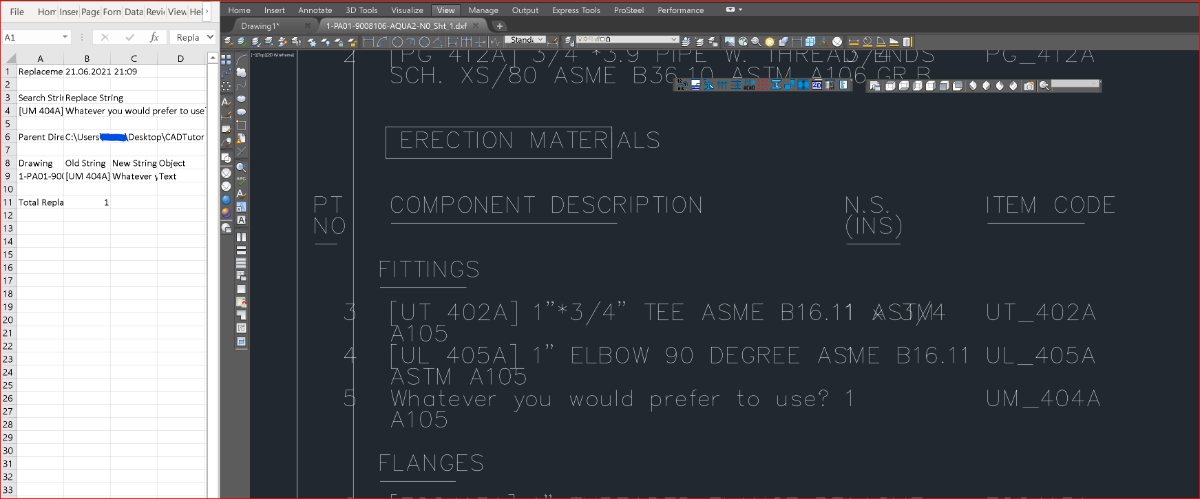
Task: Switch to the Drawing1 file tab
Action: click(x=263, y=25)
